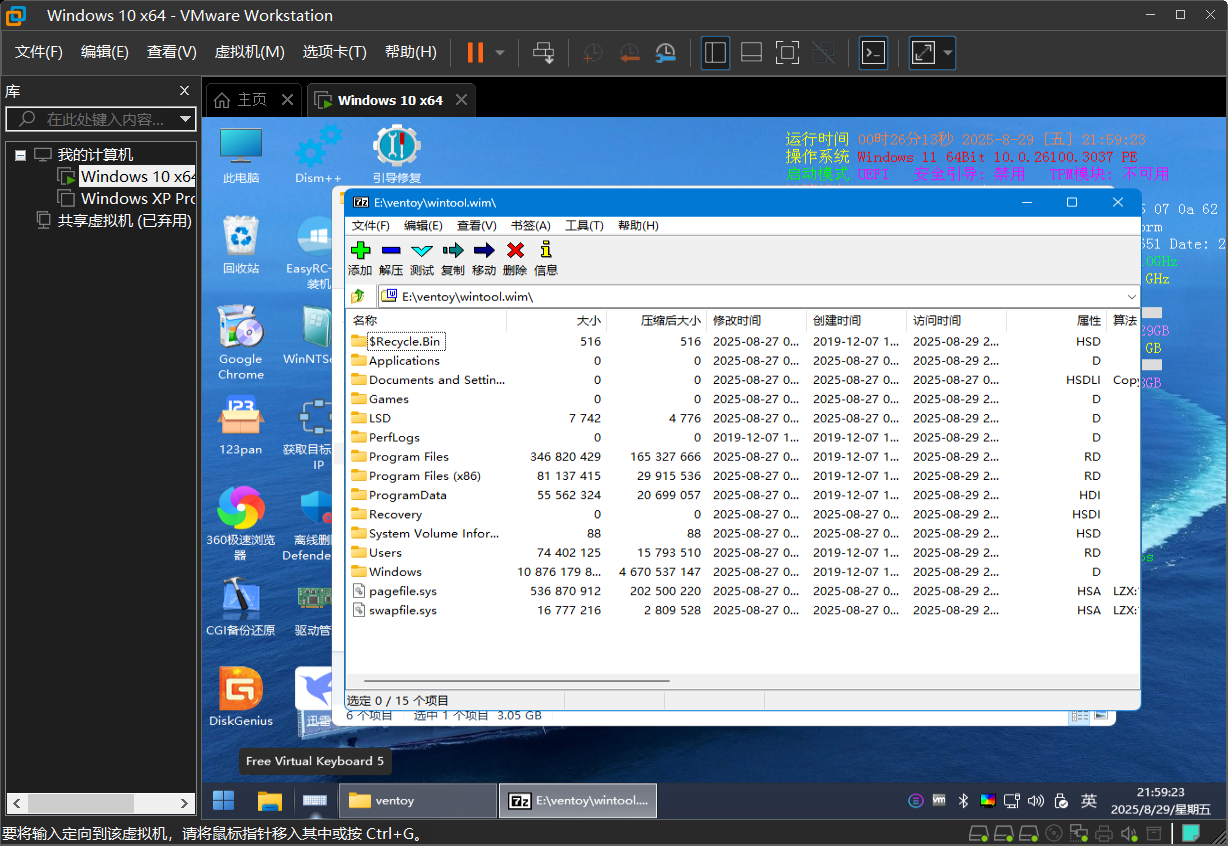Open the library search dropdown arrow
The width and height of the screenshot is (1228, 846).
coord(185,119)
